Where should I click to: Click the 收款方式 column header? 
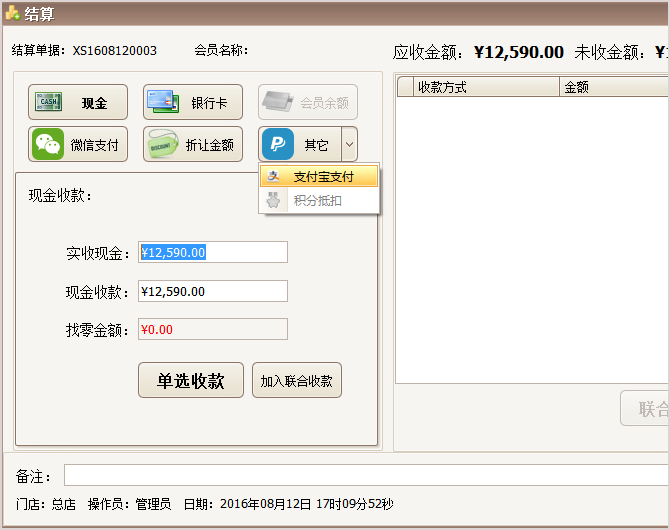487,87
